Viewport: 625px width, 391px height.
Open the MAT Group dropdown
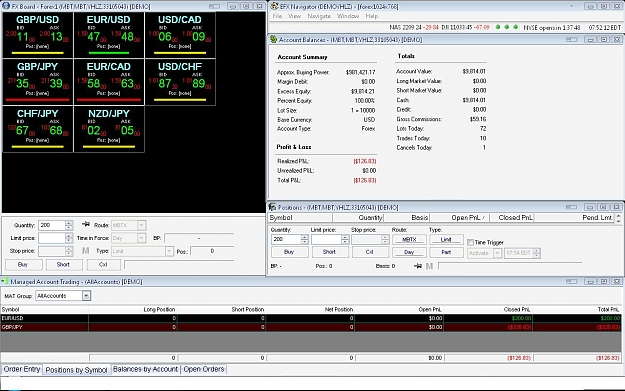click(86, 296)
